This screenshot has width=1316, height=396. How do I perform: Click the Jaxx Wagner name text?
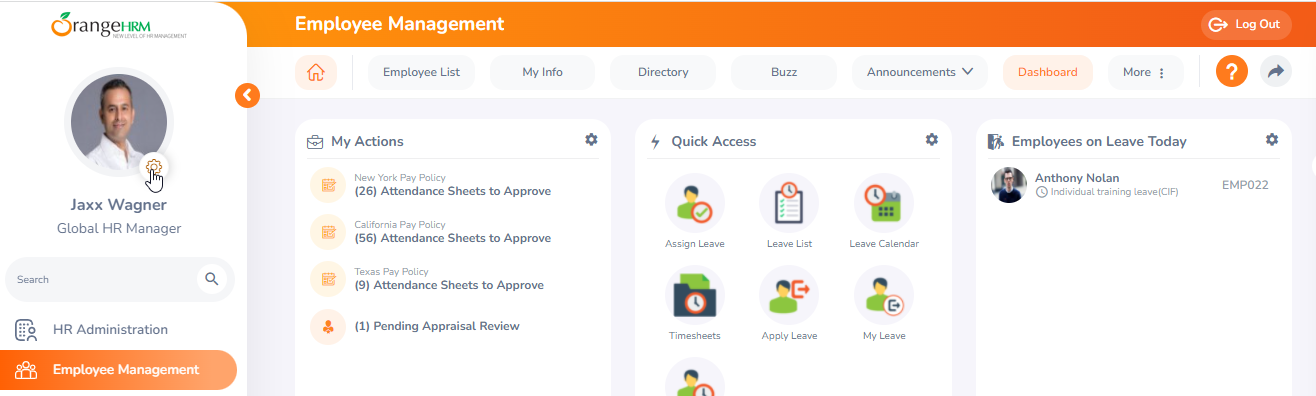coord(118,205)
